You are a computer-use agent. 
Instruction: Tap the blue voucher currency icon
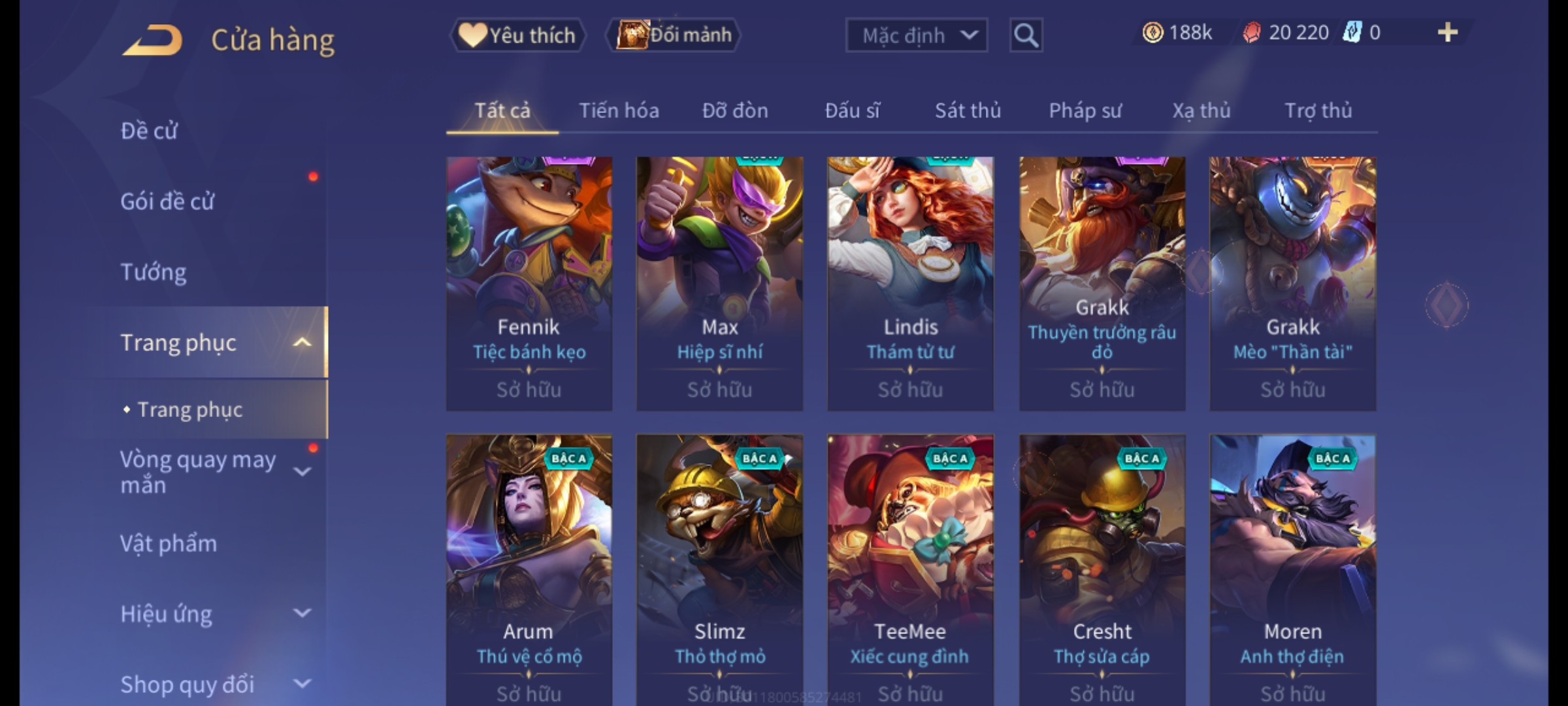[1352, 32]
